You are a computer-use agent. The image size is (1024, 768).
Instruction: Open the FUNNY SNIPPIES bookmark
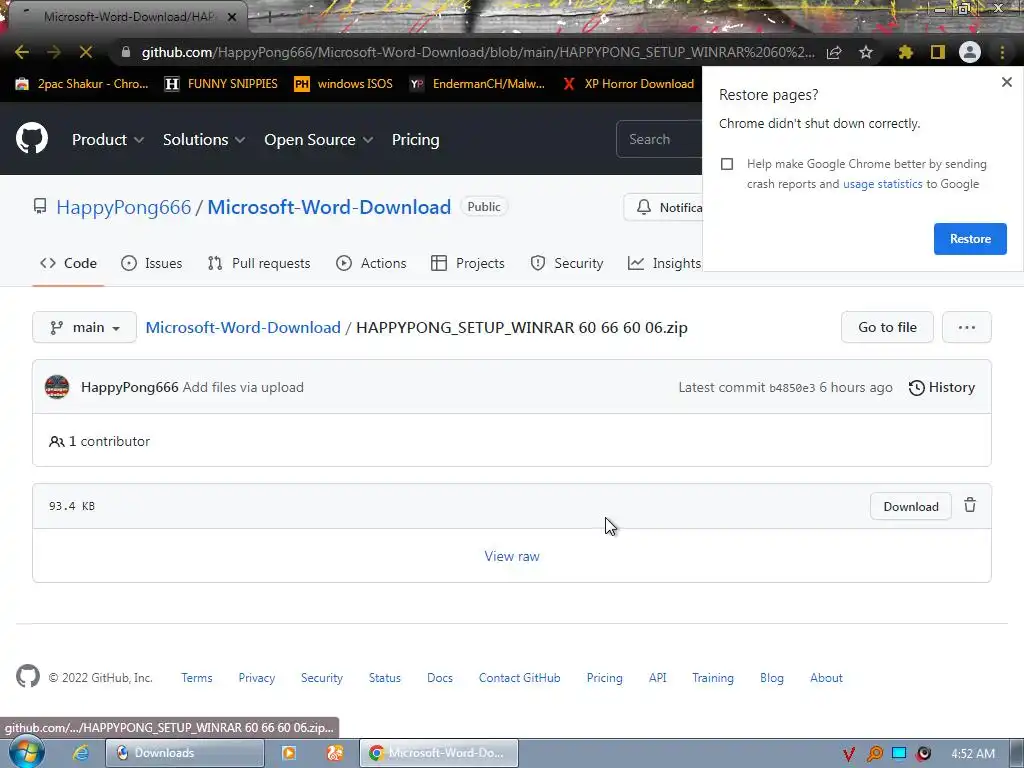click(221, 84)
